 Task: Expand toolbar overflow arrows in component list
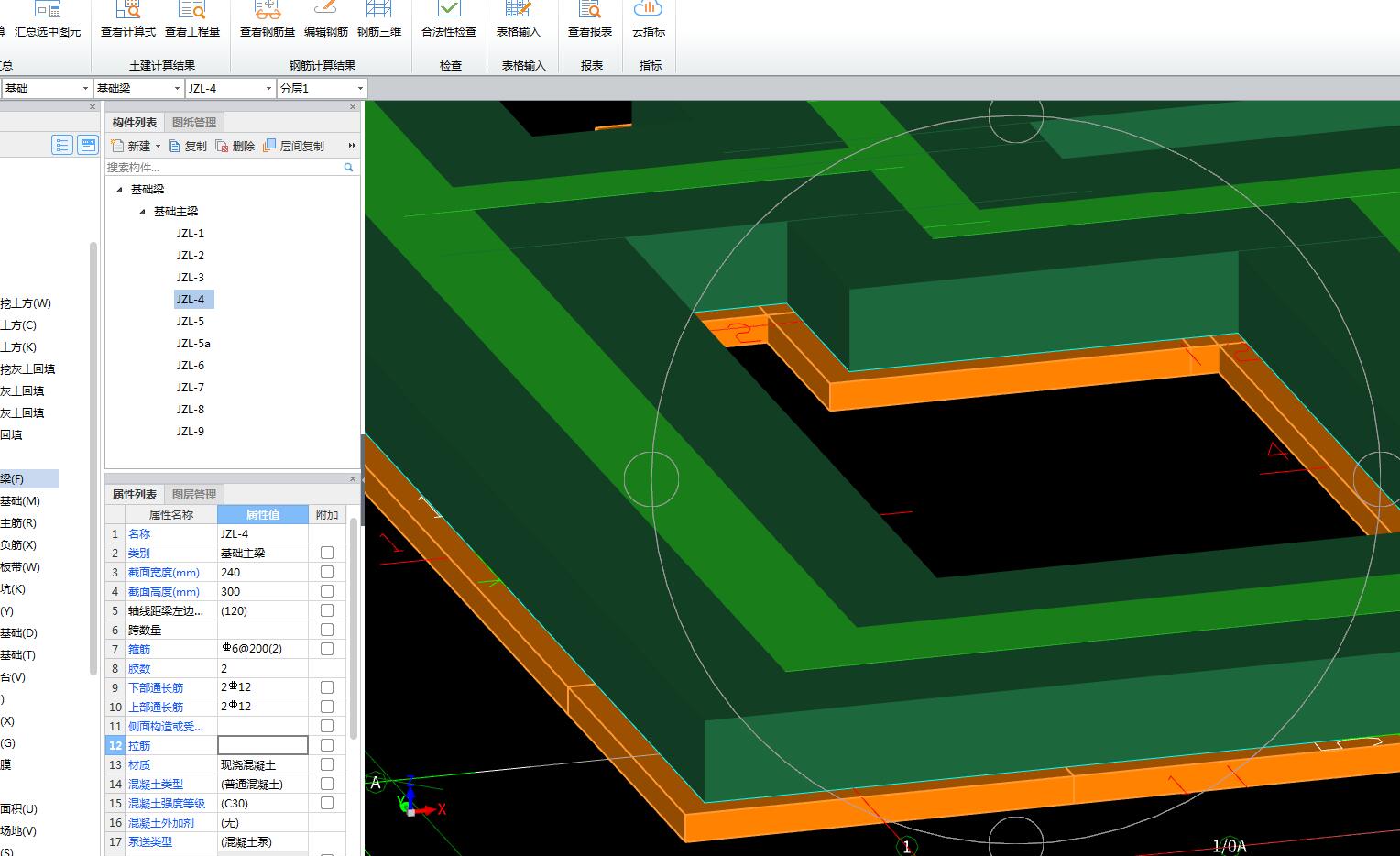(x=352, y=146)
